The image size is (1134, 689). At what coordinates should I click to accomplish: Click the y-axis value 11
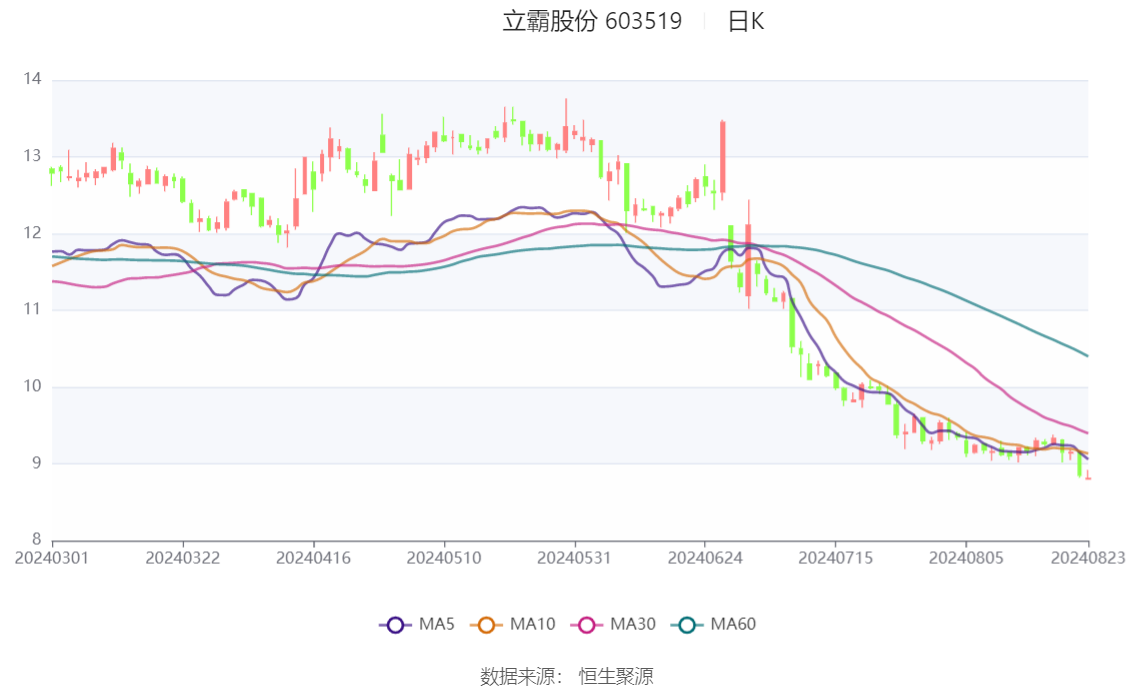coord(33,309)
